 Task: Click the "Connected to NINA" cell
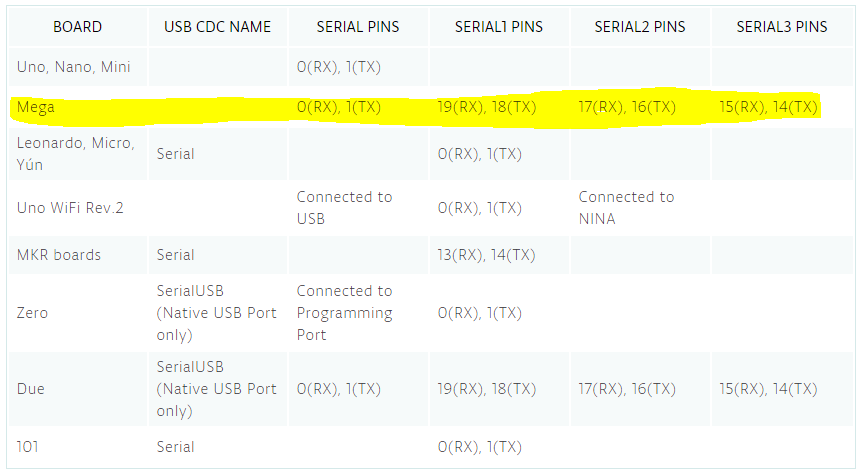click(626, 208)
